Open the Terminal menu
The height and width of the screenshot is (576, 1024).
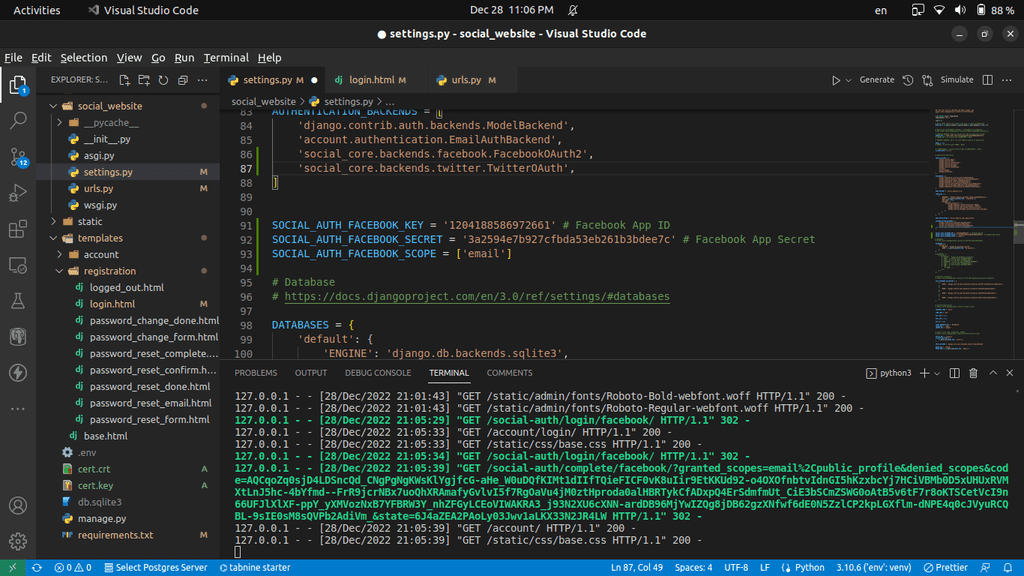coord(226,57)
